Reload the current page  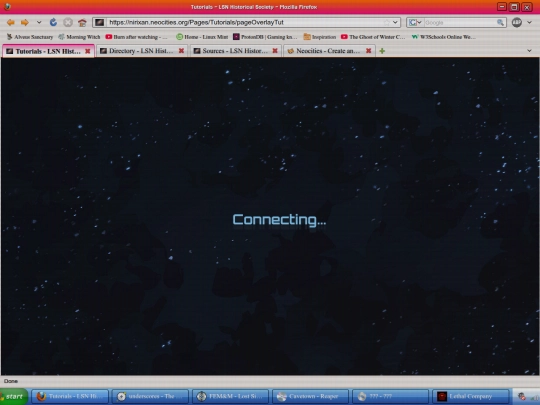pos(53,22)
